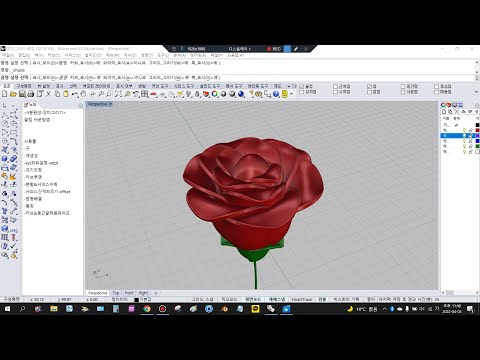Click the red layer color swatch
Screen dimensions: 480x360
(x=477, y=130)
